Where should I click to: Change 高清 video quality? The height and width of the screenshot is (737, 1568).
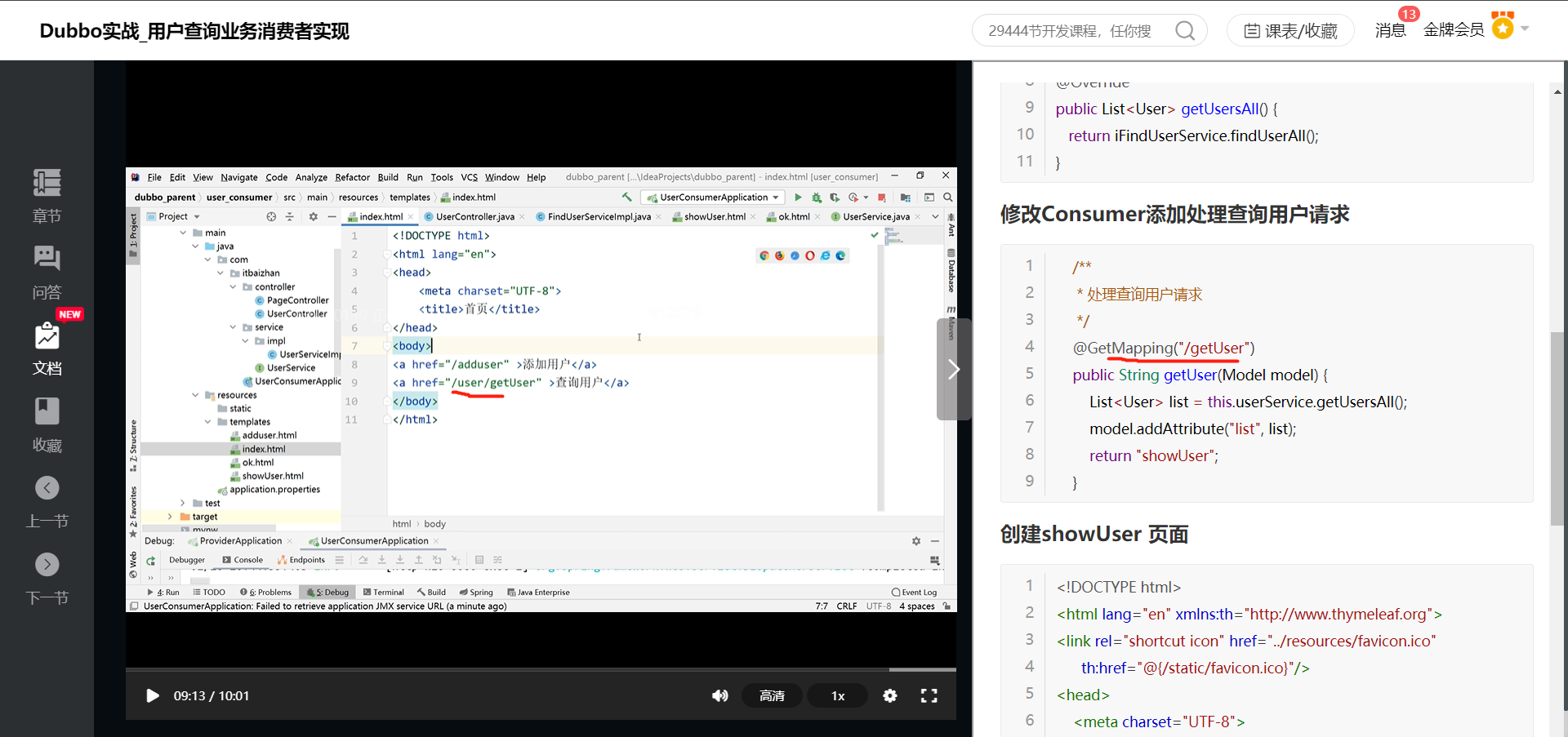click(x=772, y=695)
